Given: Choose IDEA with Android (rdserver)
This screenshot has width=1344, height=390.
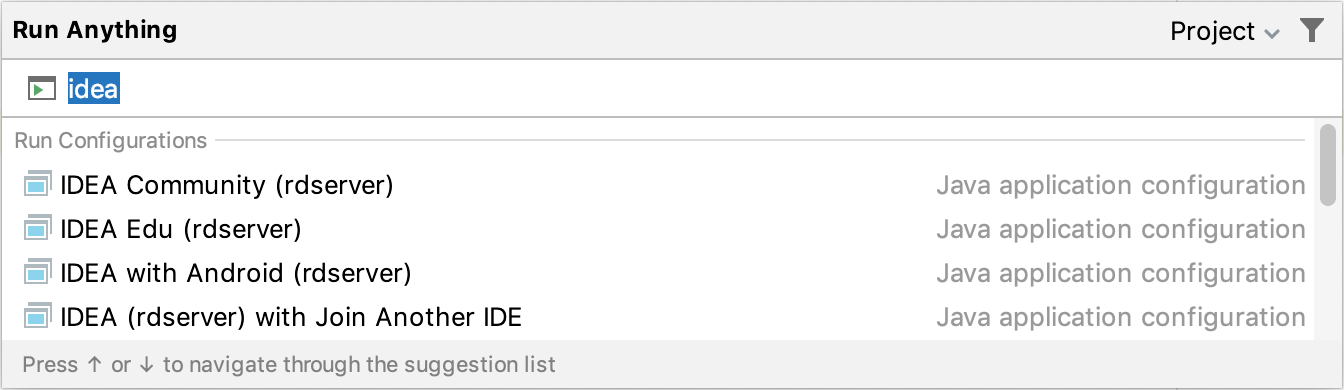Looking at the screenshot, I should pyautogui.click(x=664, y=273).
